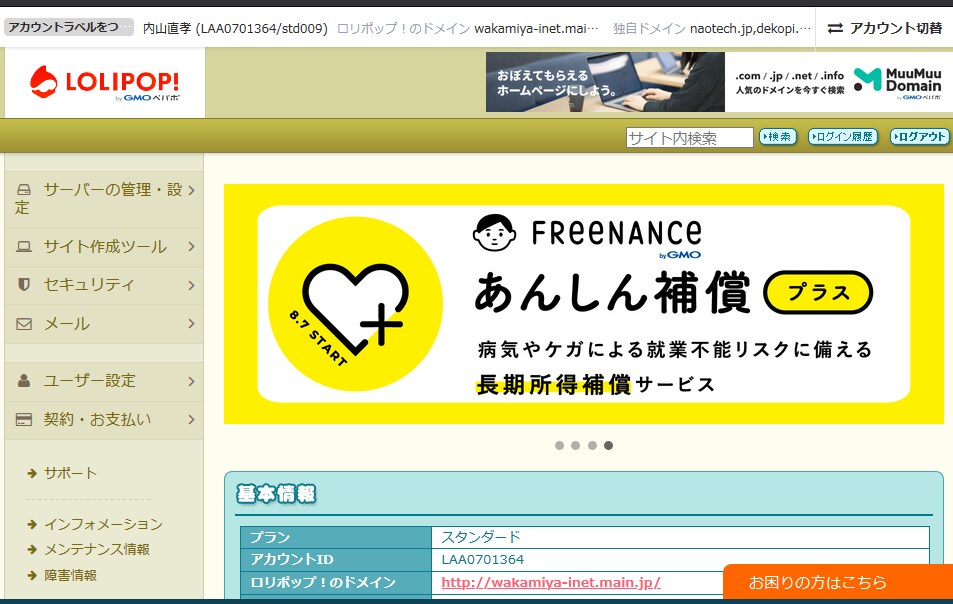Click the swap arrows icon for アカウント切替
Viewport: 953px width, 604px height.
pos(835,28)
